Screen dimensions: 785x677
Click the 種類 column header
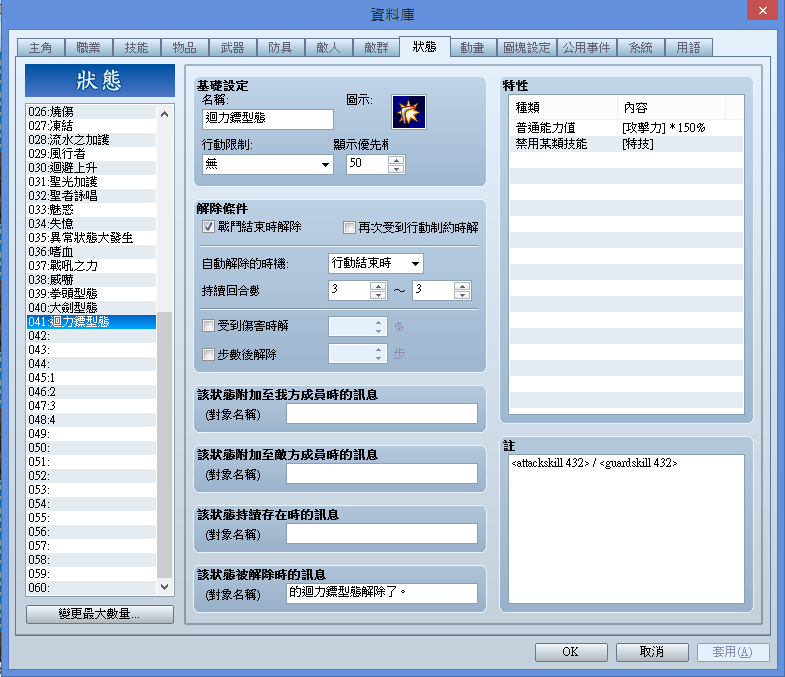564,108
